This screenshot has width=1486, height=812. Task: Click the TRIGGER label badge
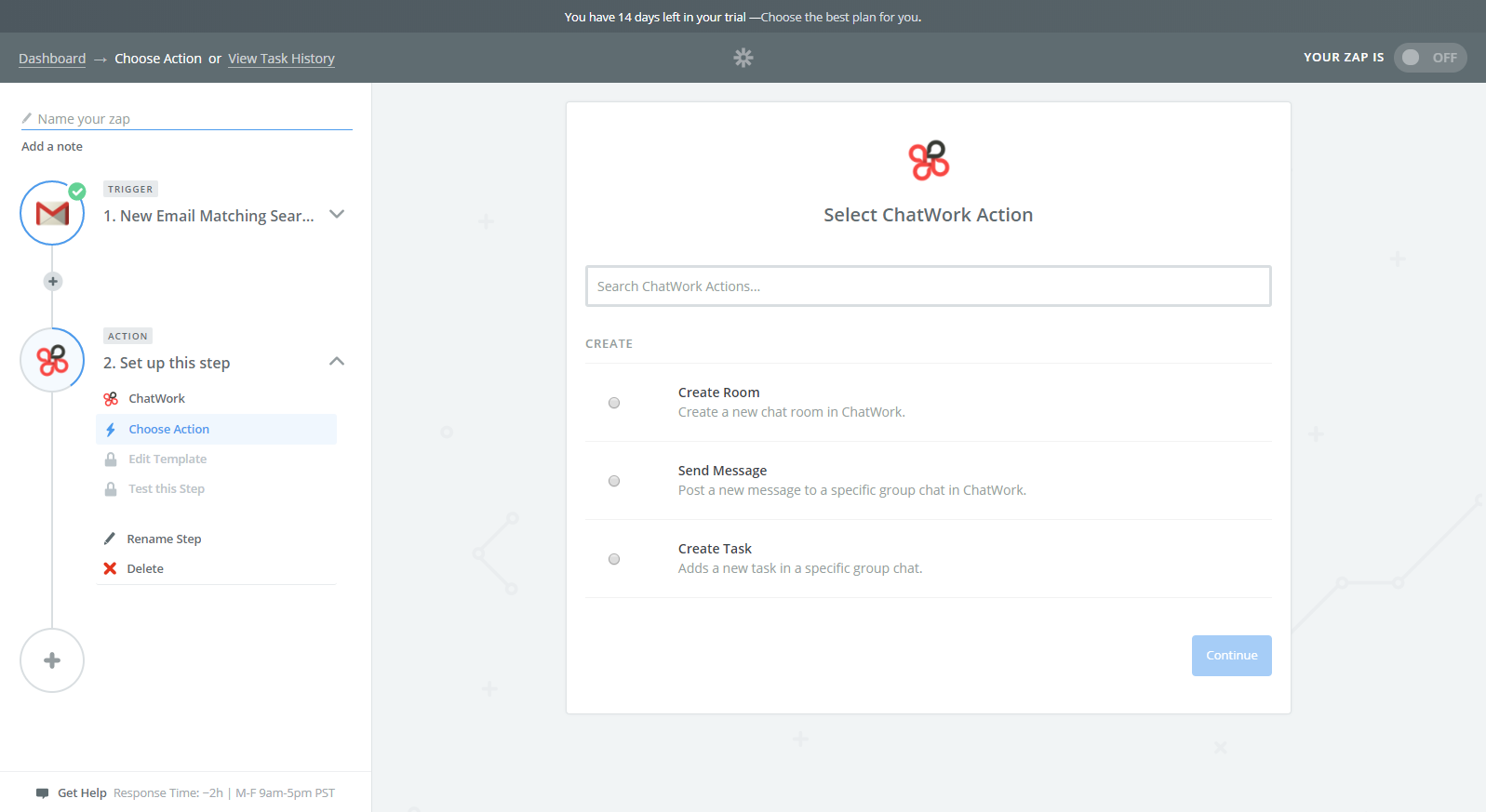point(130,189)
